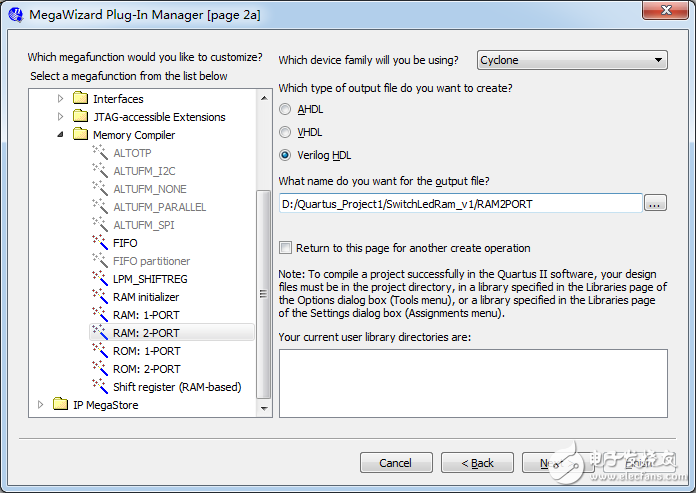The image size is (696, 493).
Task: Click the ALTUFM_I2C wizard icon
Action: [x=100, y=170]
